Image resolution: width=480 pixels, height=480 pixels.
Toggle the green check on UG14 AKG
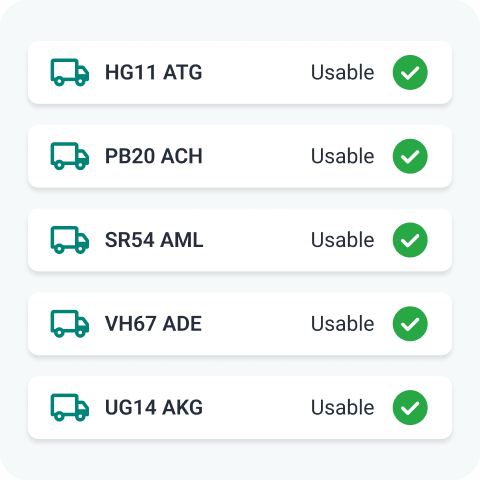tap(410, 407)
